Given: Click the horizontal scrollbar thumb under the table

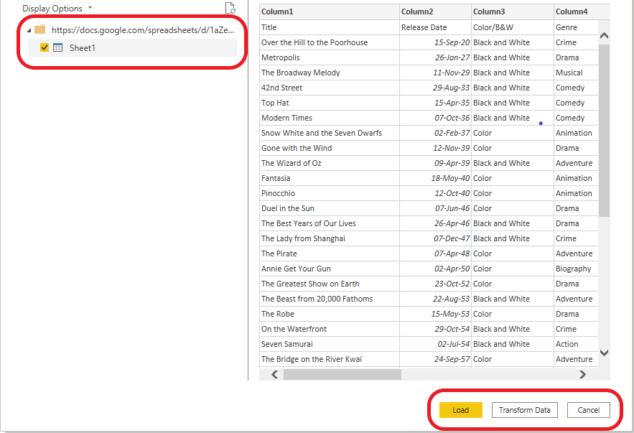Looking at the screenshot, I should (342, 374).
